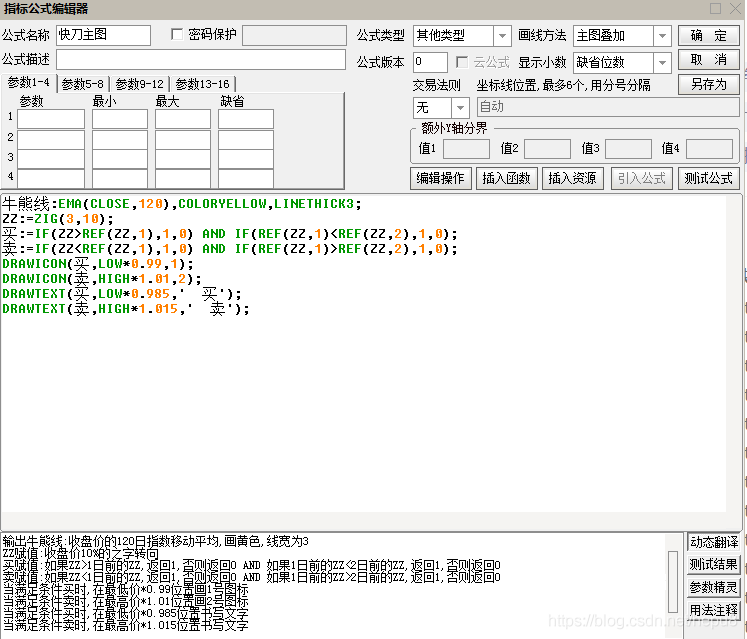Close the 指标公式编辑器 window
Screen dimensions: 747x639
(x=736, y=9)
